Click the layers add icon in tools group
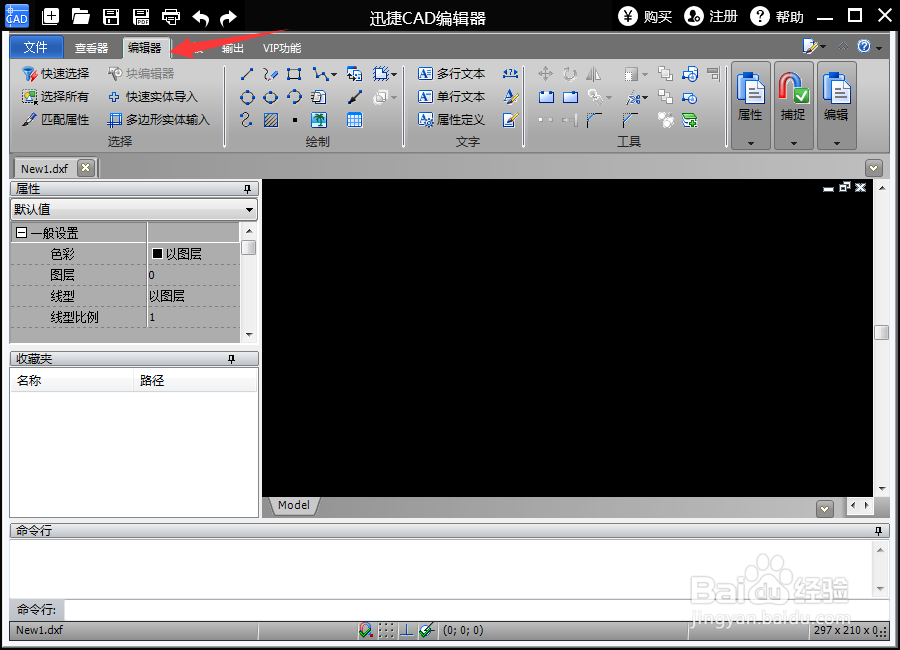 [x=689, y=120]
